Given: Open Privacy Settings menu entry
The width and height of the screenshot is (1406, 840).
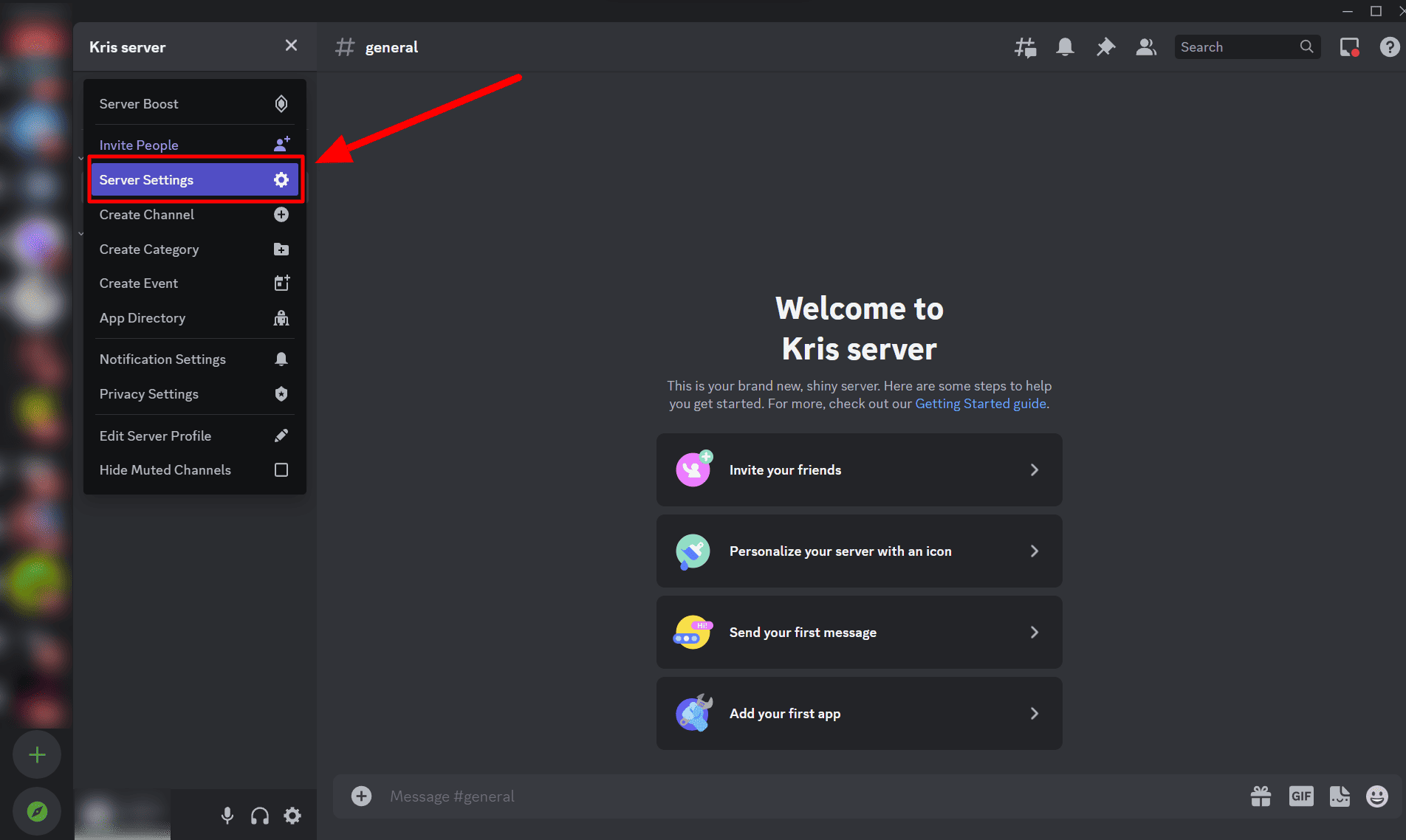Looking at the screenshot, I should (195, 394).
